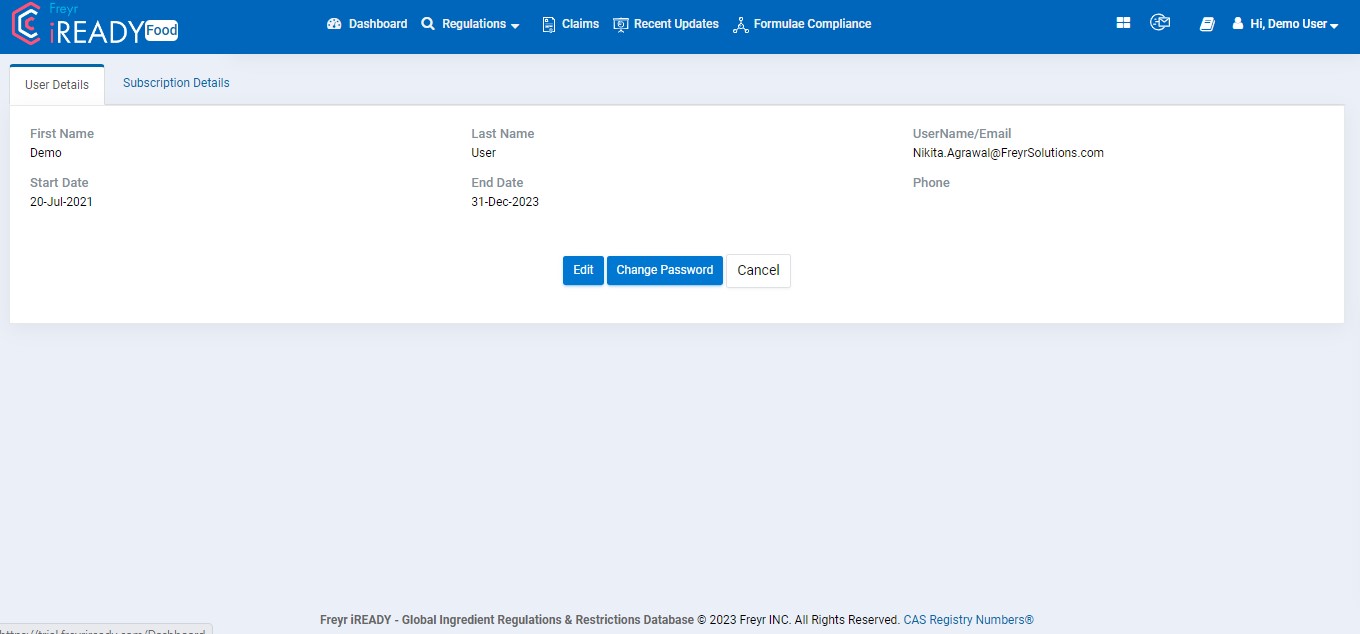Click the Freyr iREADY Food logo

(94, 25)
